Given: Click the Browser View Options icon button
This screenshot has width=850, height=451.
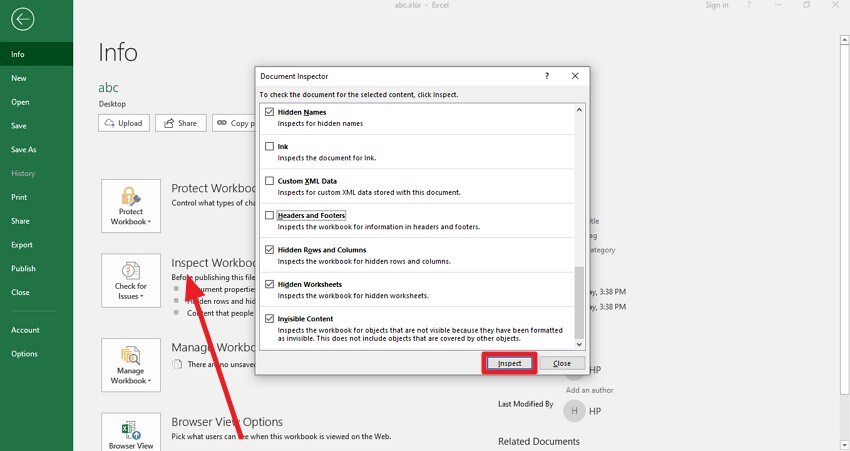Looking at the screenshot, I should 131,432.
